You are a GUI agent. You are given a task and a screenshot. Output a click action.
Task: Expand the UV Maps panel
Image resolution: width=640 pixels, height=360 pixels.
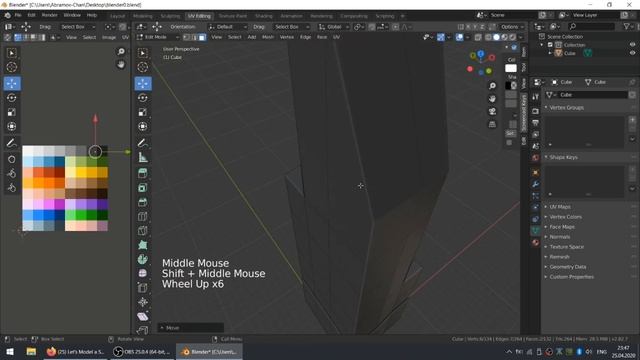(560, 207)
